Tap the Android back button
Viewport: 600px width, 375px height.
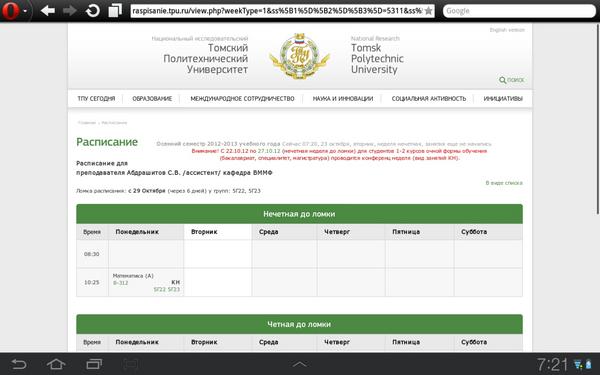tap(18, 364)
